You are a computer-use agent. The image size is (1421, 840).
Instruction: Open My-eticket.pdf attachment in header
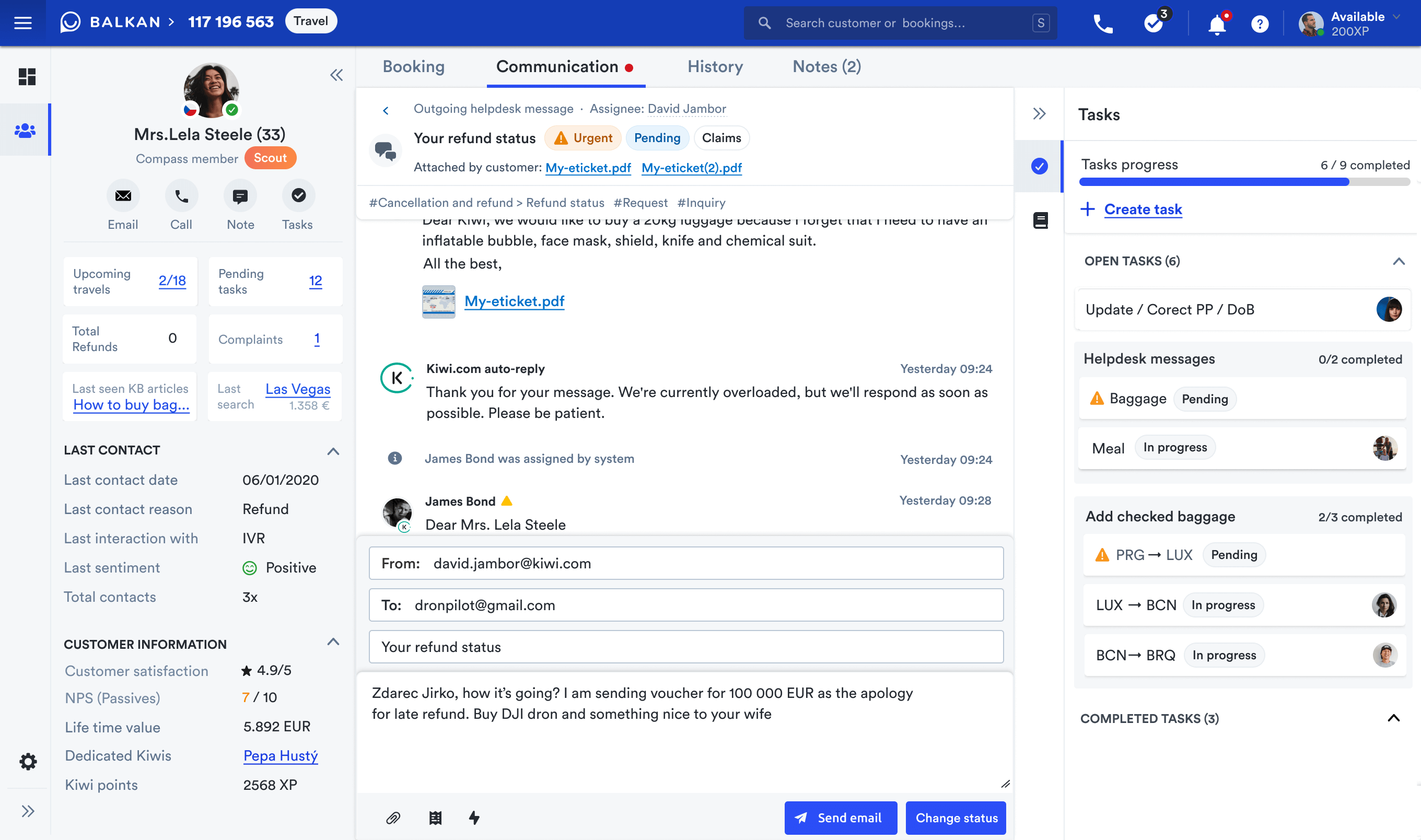(588, 168)
